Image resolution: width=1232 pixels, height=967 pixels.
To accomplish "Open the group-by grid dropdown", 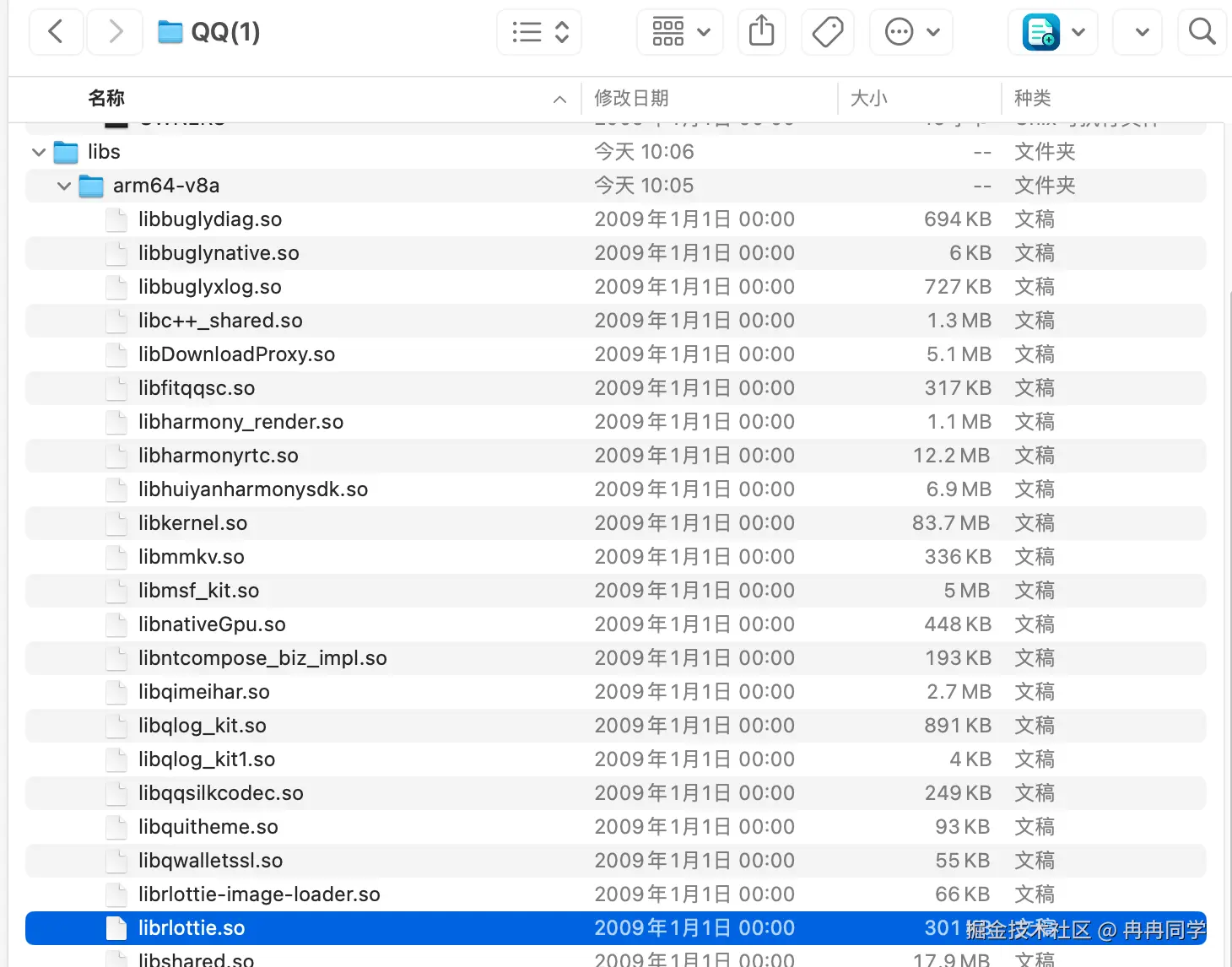I will tap(680, 32).
